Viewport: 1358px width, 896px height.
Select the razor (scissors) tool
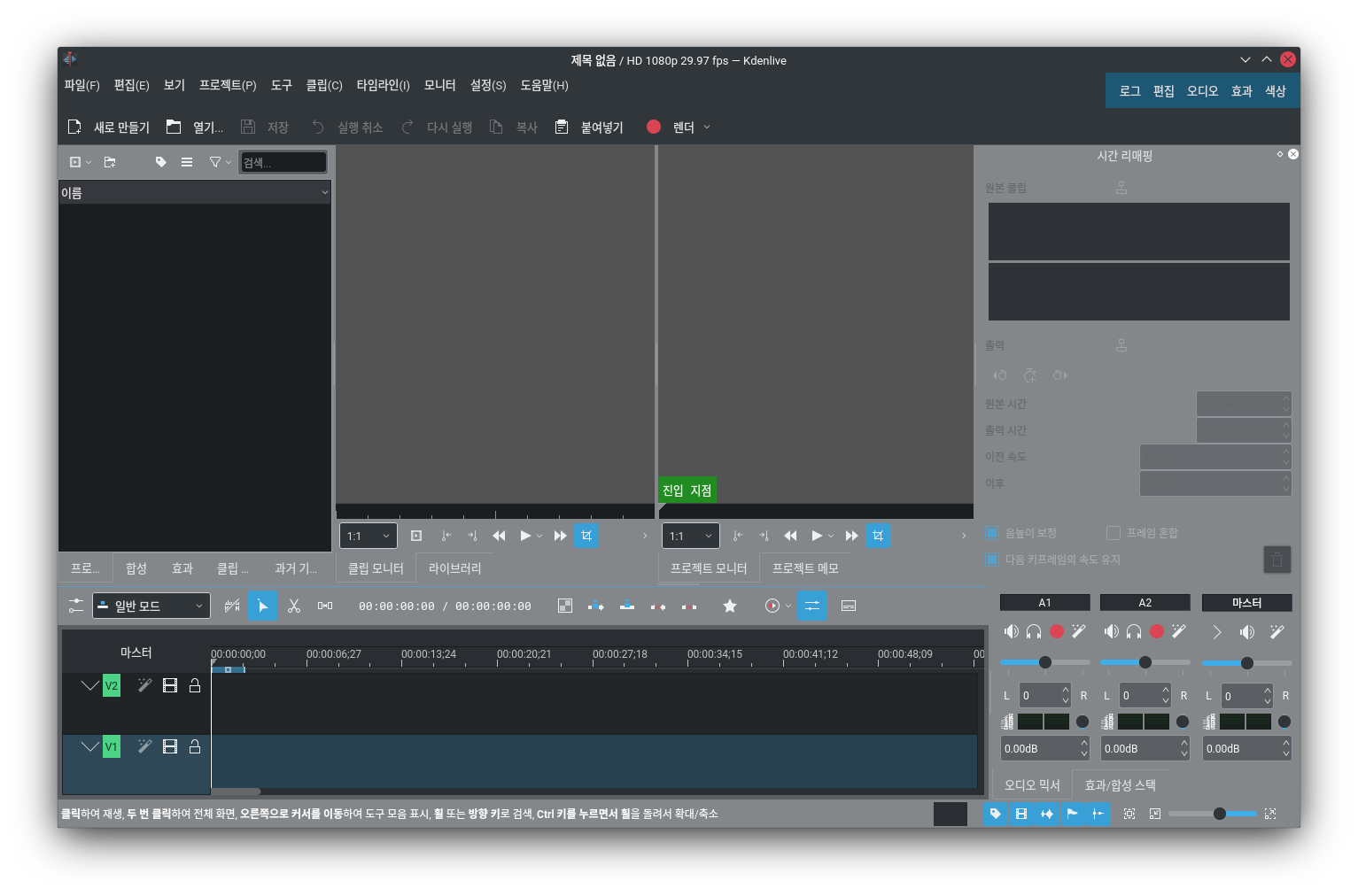[294, 606]
